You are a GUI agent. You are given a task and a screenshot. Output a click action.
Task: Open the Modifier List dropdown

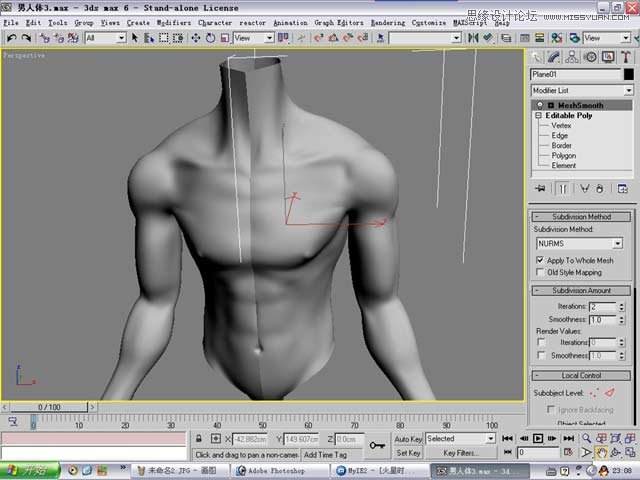580,90
